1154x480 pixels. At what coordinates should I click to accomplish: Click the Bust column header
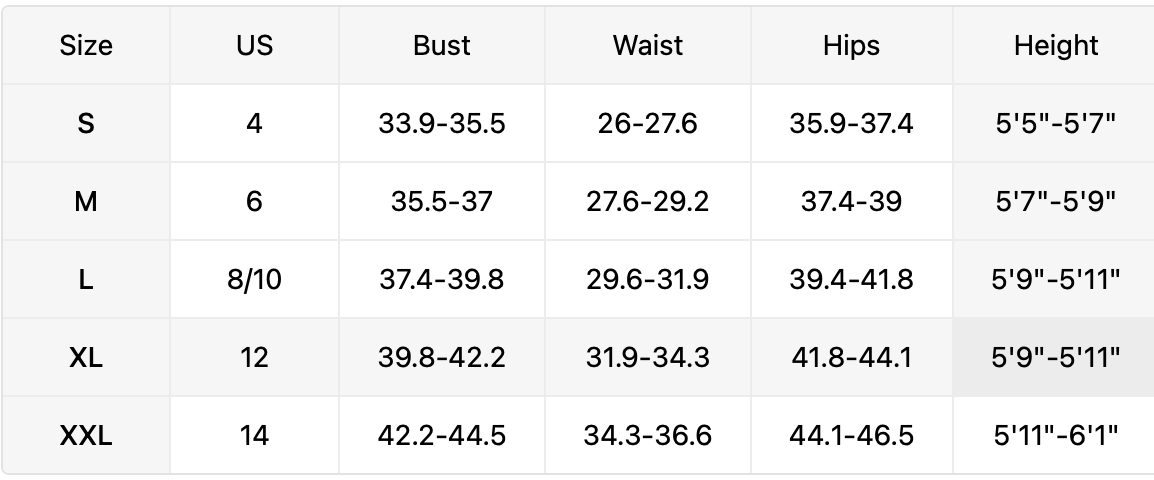point(441,45)
